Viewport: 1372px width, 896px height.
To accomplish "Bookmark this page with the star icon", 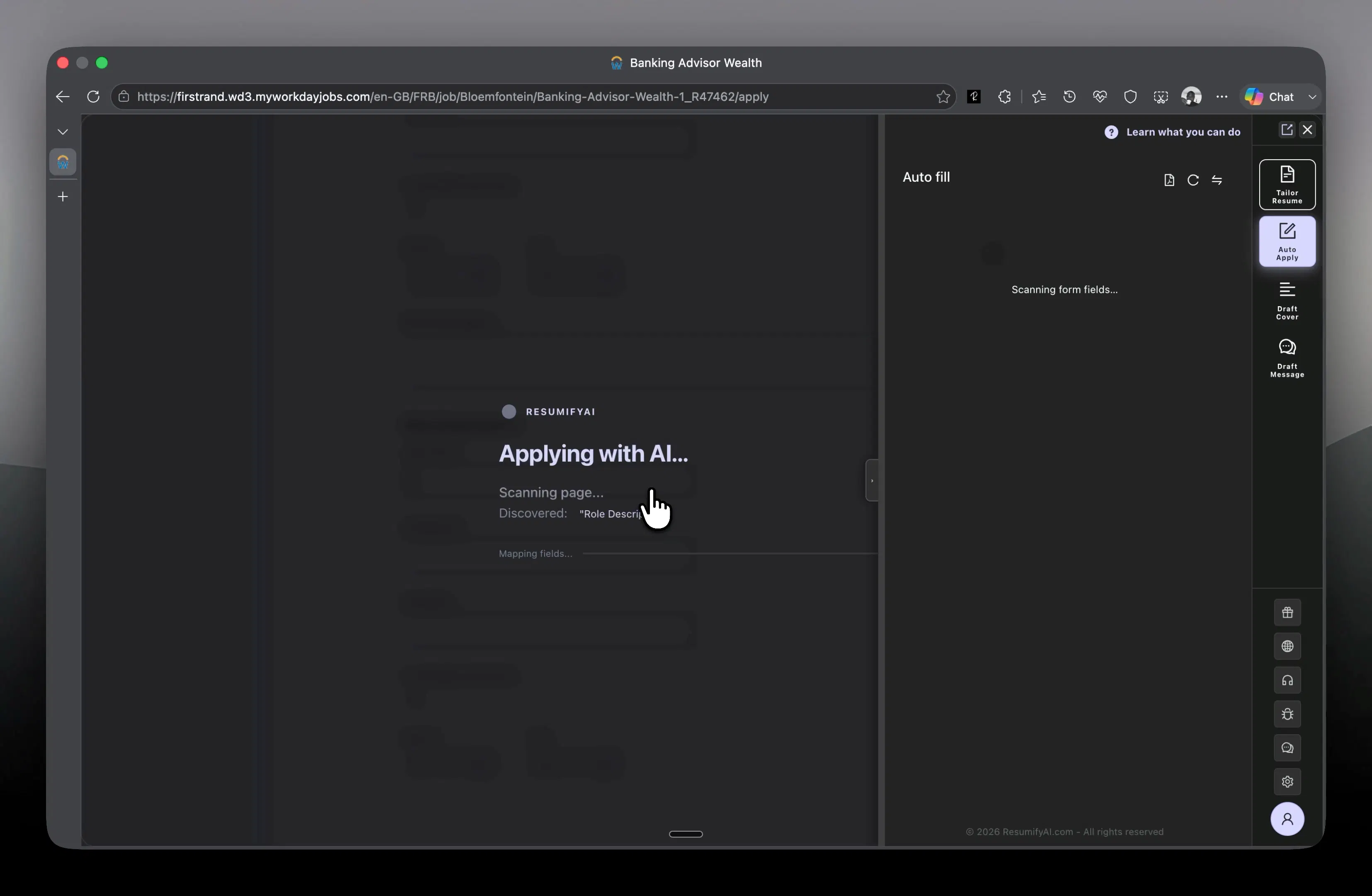I will click(943, 97).
